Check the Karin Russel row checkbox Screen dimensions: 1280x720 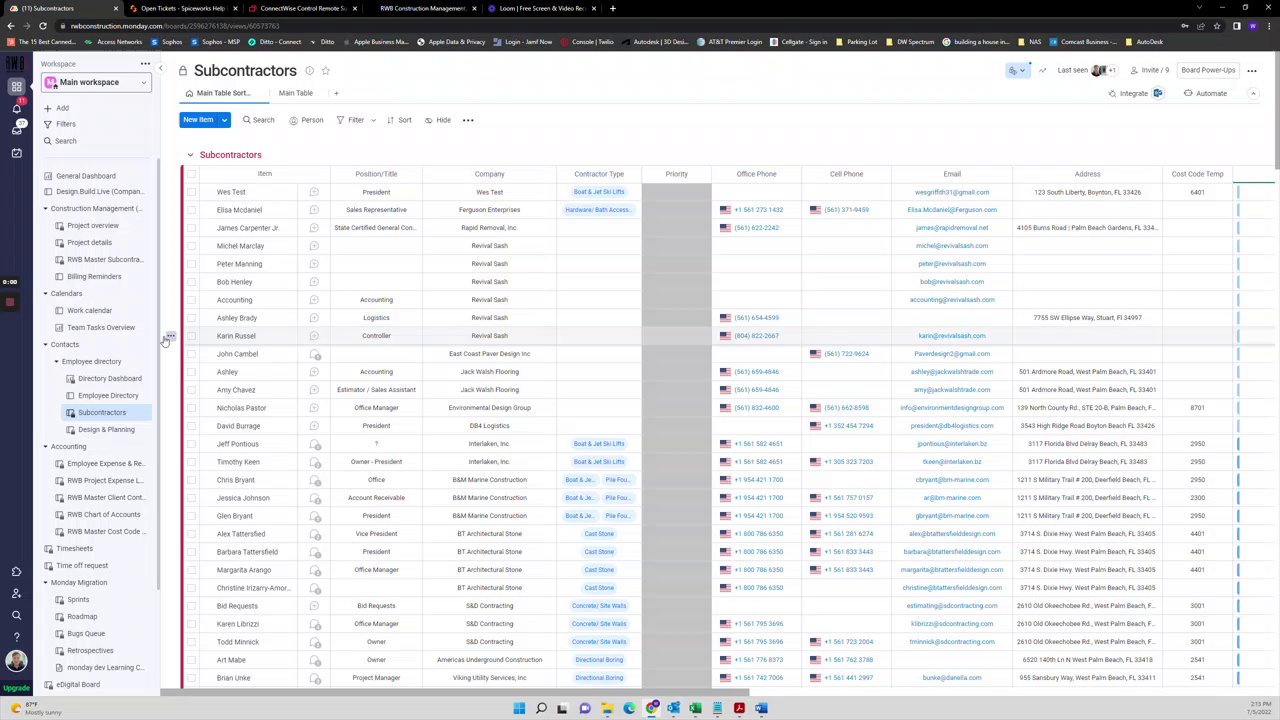point(191,336)
